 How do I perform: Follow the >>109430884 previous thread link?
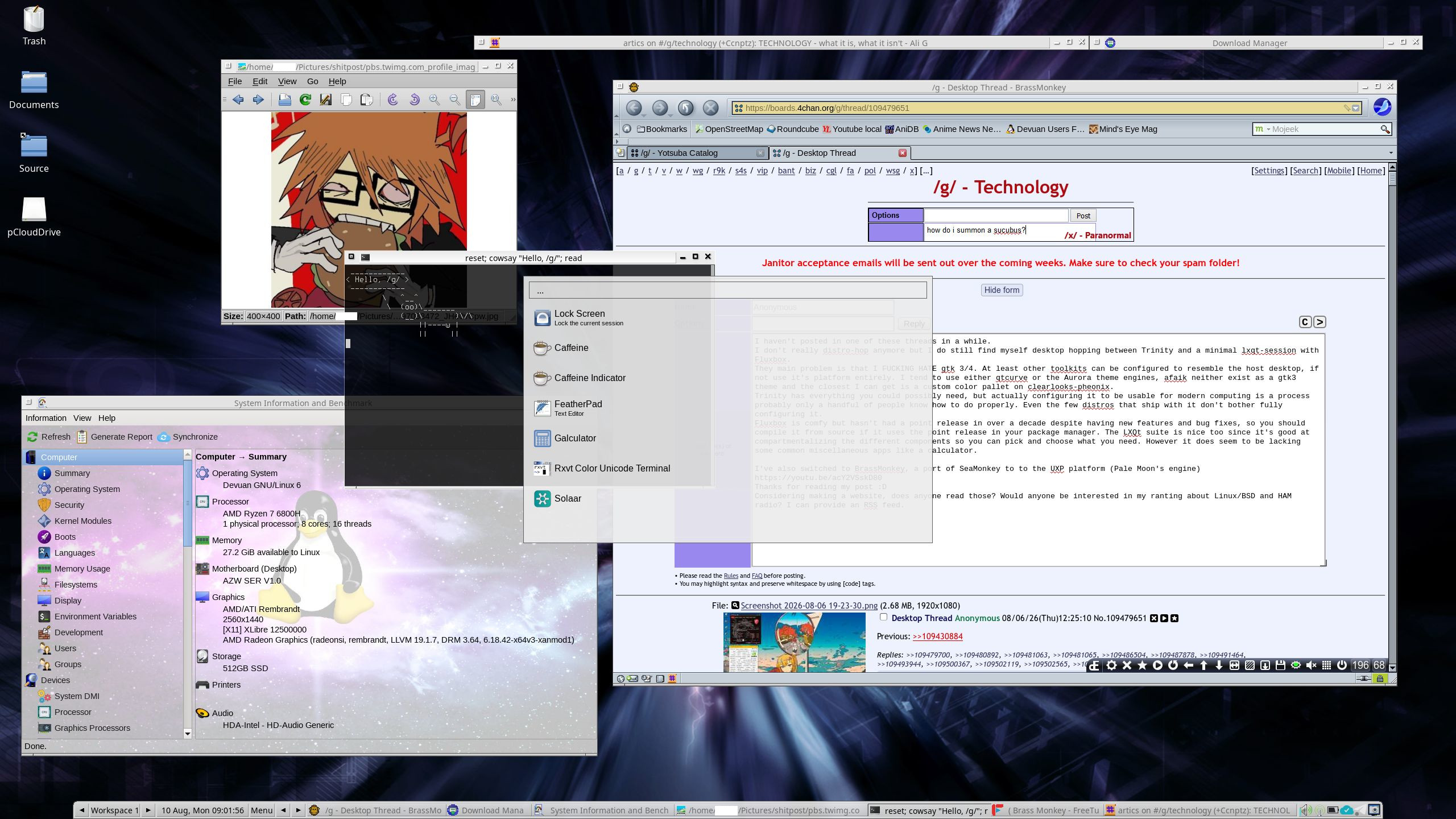937,636
